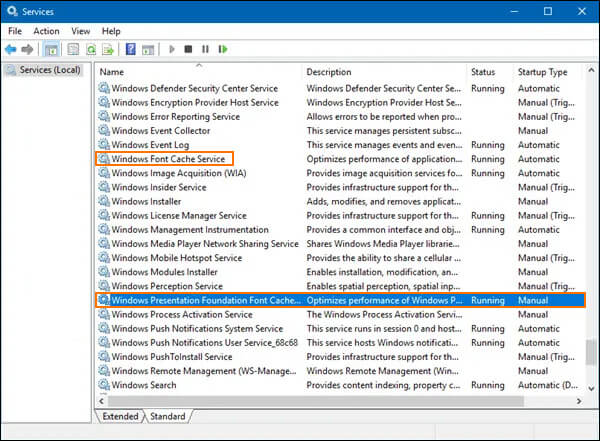Click the Services app icon in title bar
Image resolution: width=600 pixels, height=441 pixels.
(12, 11)
